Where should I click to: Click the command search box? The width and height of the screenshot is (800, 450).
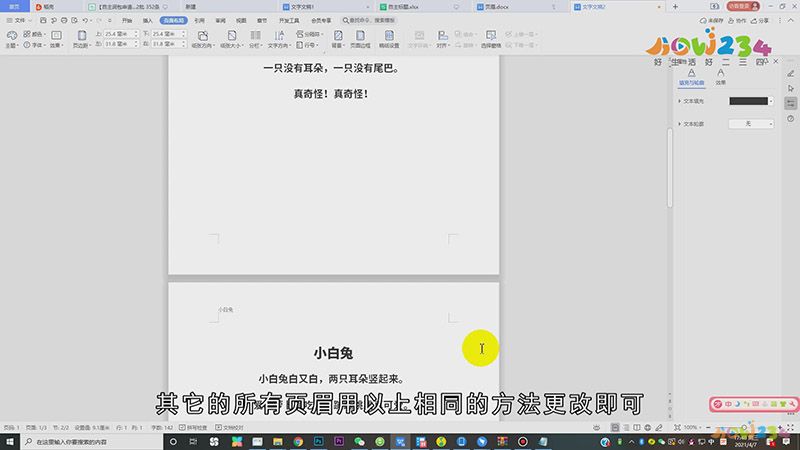(x=369, y=20)
